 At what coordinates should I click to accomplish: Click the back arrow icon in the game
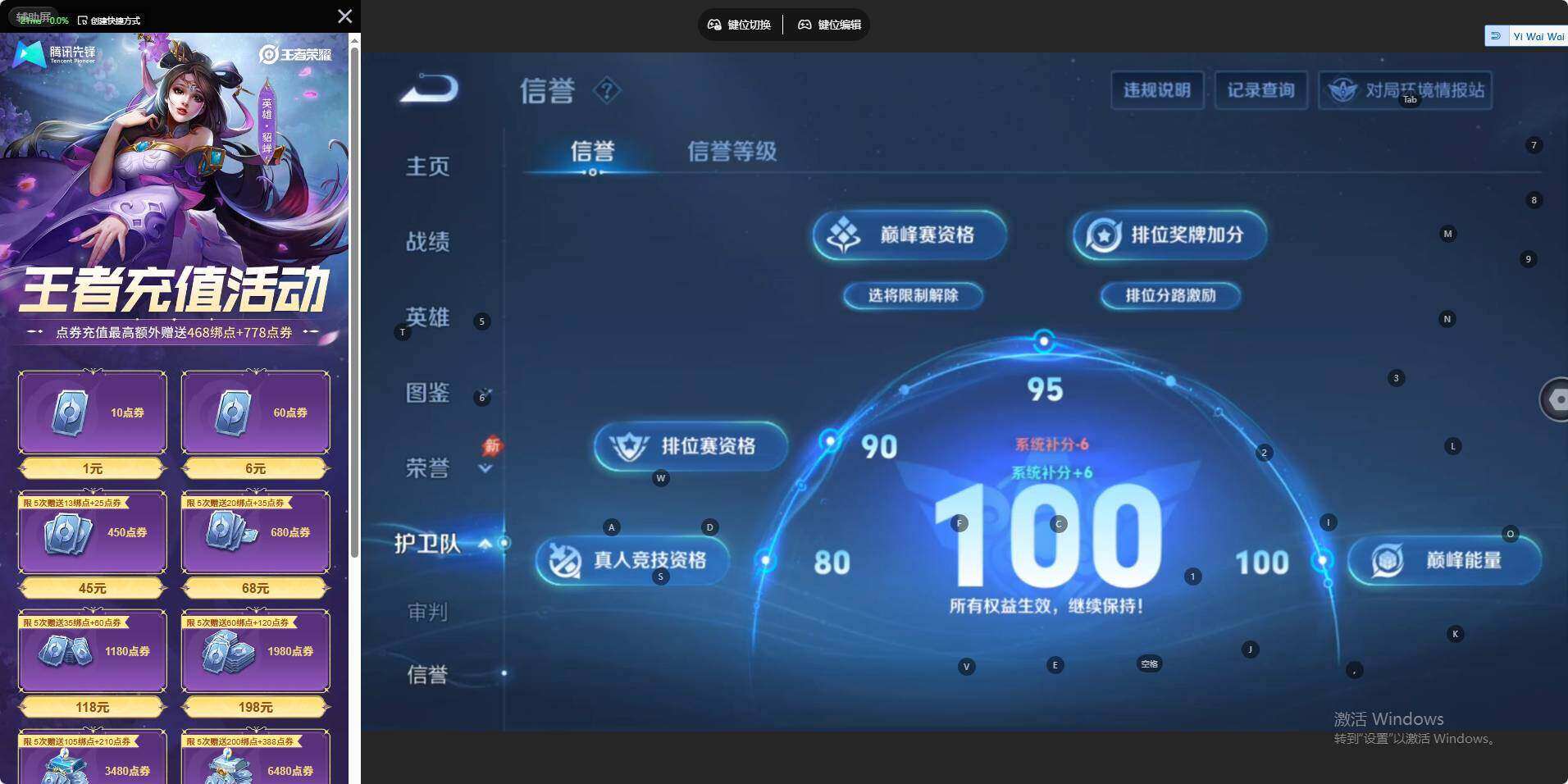click(429, 89)
